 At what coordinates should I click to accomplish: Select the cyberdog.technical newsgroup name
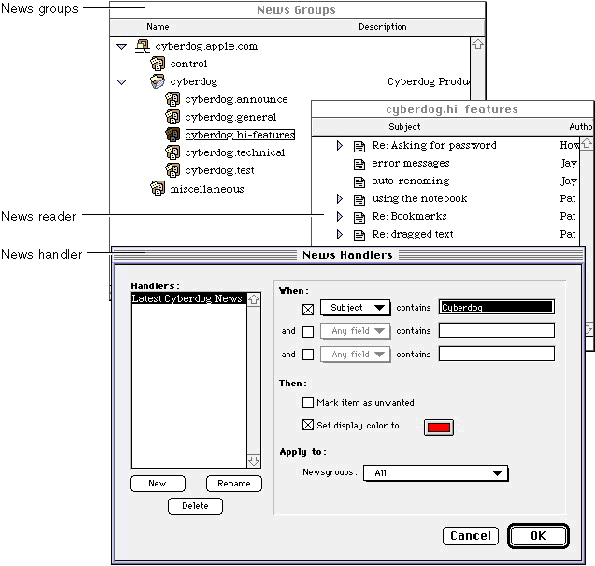tap(235, 153)
